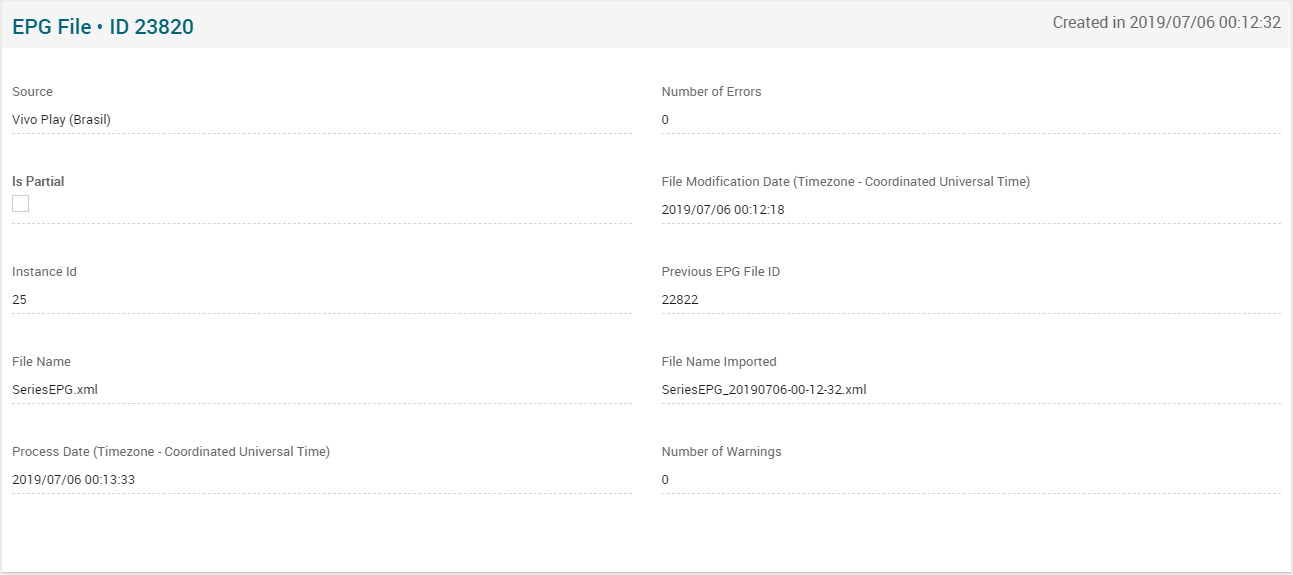The height and width of the screenshot is (575, 1293).
Task: Click the Is Partial label text
Action: point(38,182)
